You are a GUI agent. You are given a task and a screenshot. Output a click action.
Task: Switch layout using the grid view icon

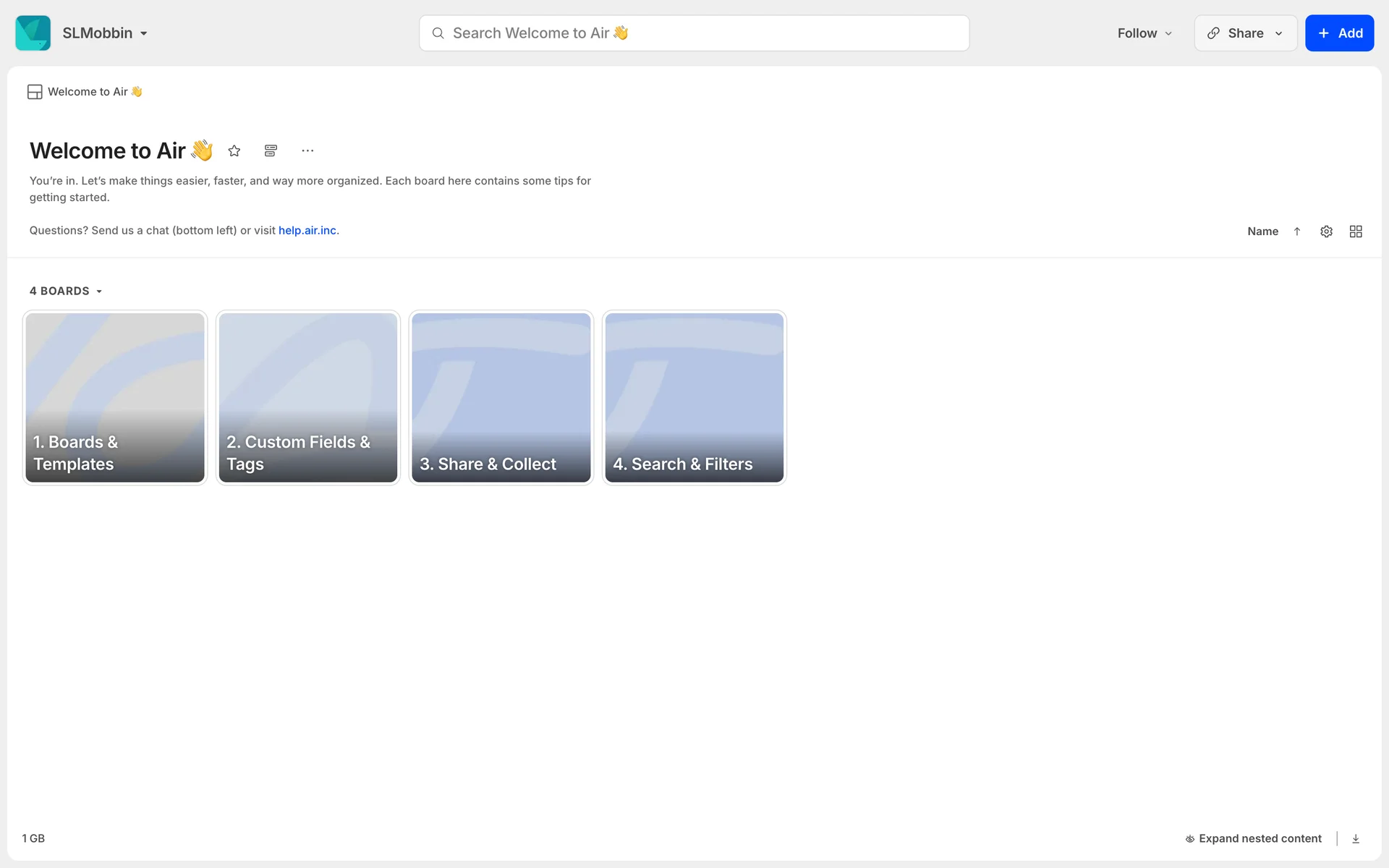[1356, 231]
